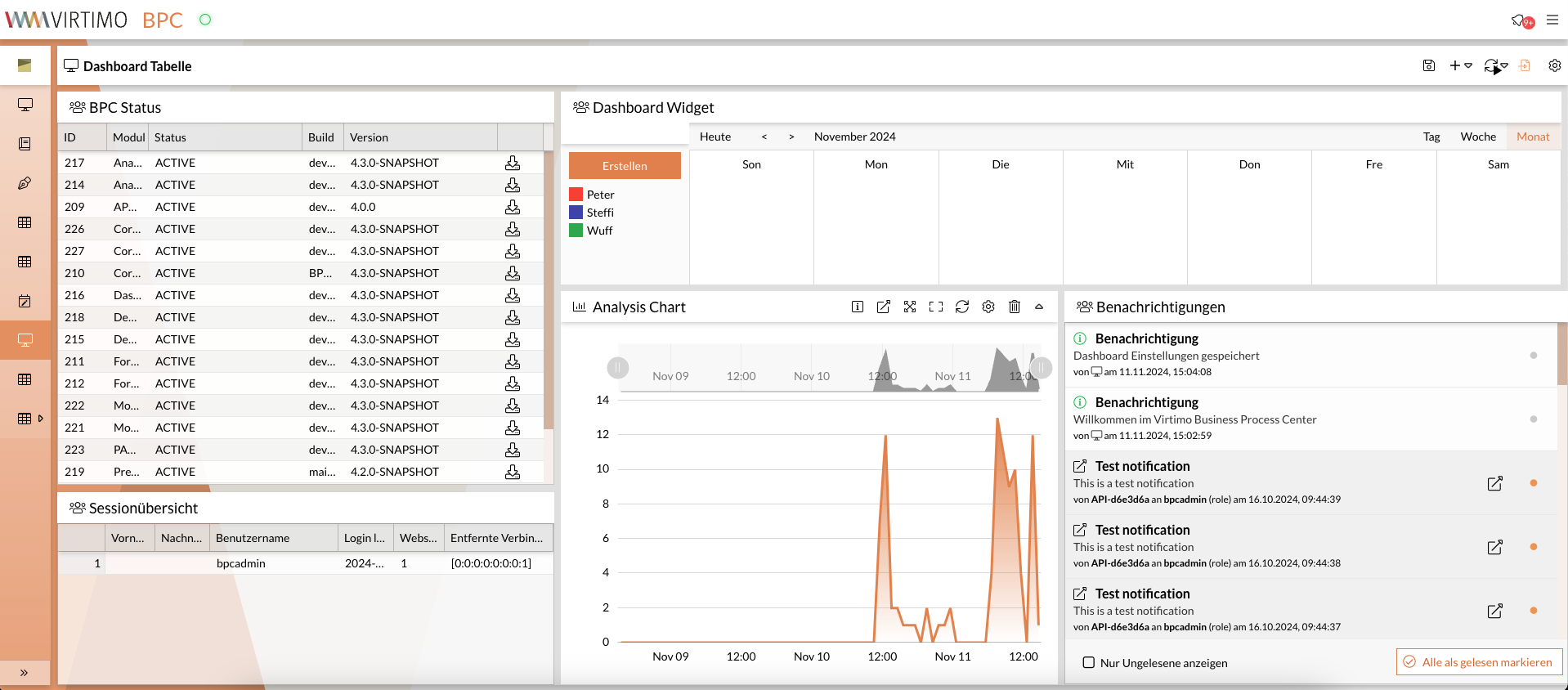Open the notifications bell in top bar

click(x=1519, y=20)
